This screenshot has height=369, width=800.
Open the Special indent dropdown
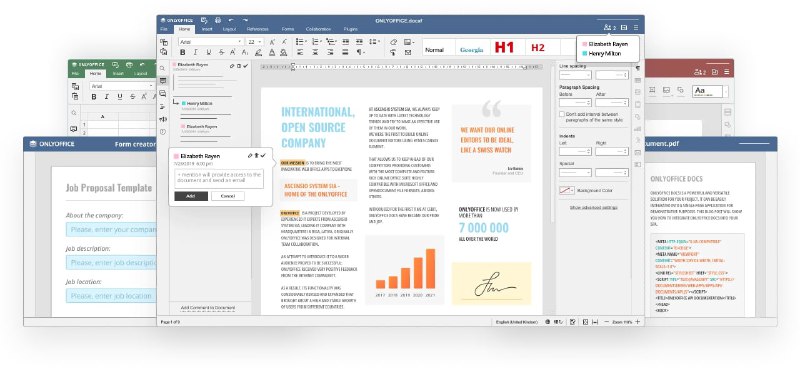575,173
